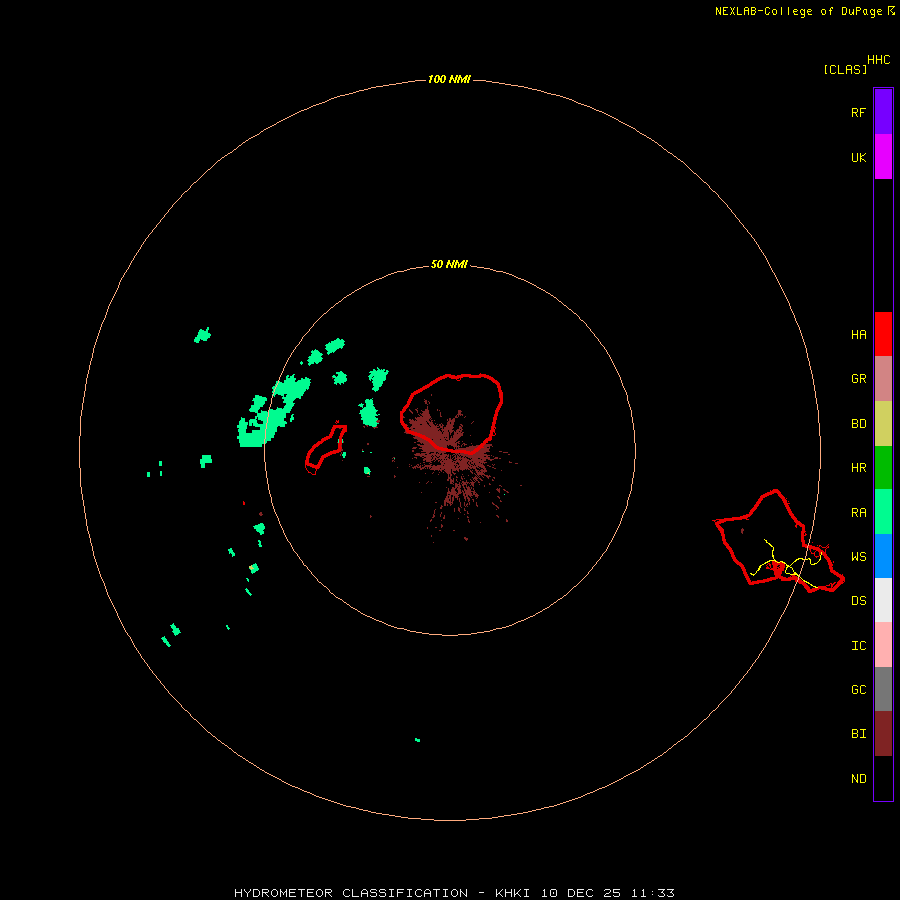Click the "WS" legend label
Image resolution: width=900 pixels, height=900 pixels.
coord(859,557)
